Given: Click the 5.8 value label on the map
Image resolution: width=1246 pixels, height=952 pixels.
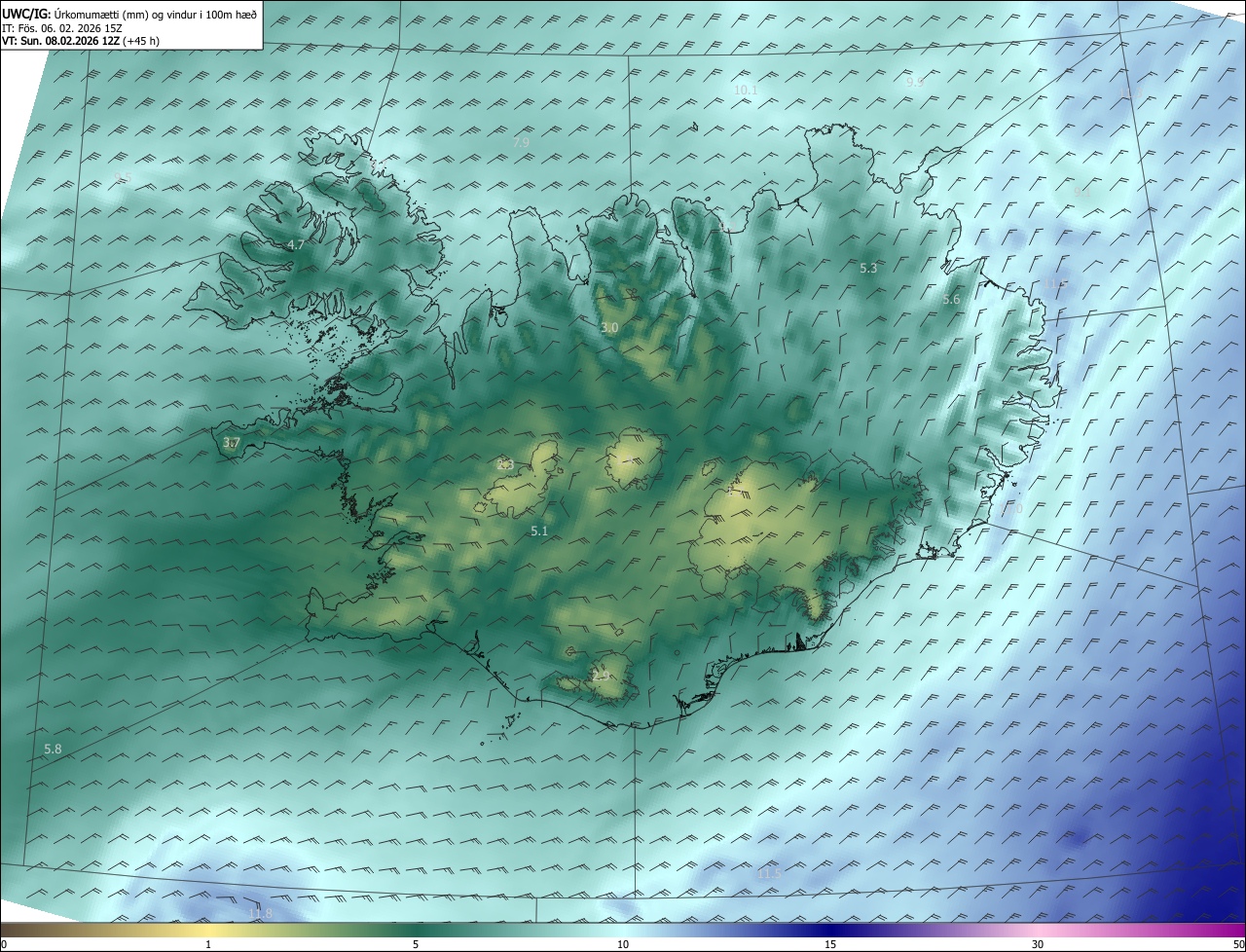Looking at the screenshot, I should pos(53,749).
